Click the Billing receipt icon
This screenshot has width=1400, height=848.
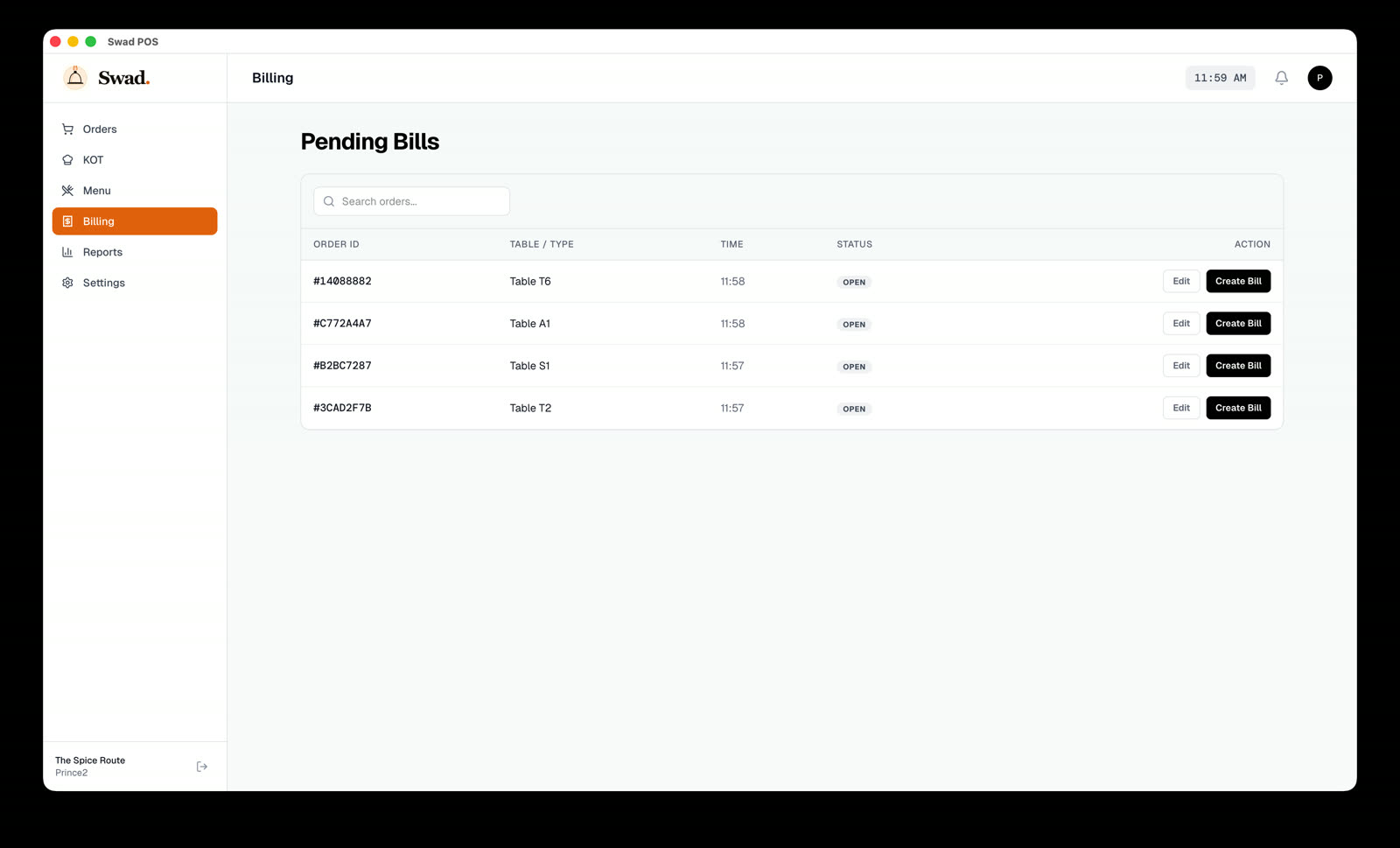(67, 221)
